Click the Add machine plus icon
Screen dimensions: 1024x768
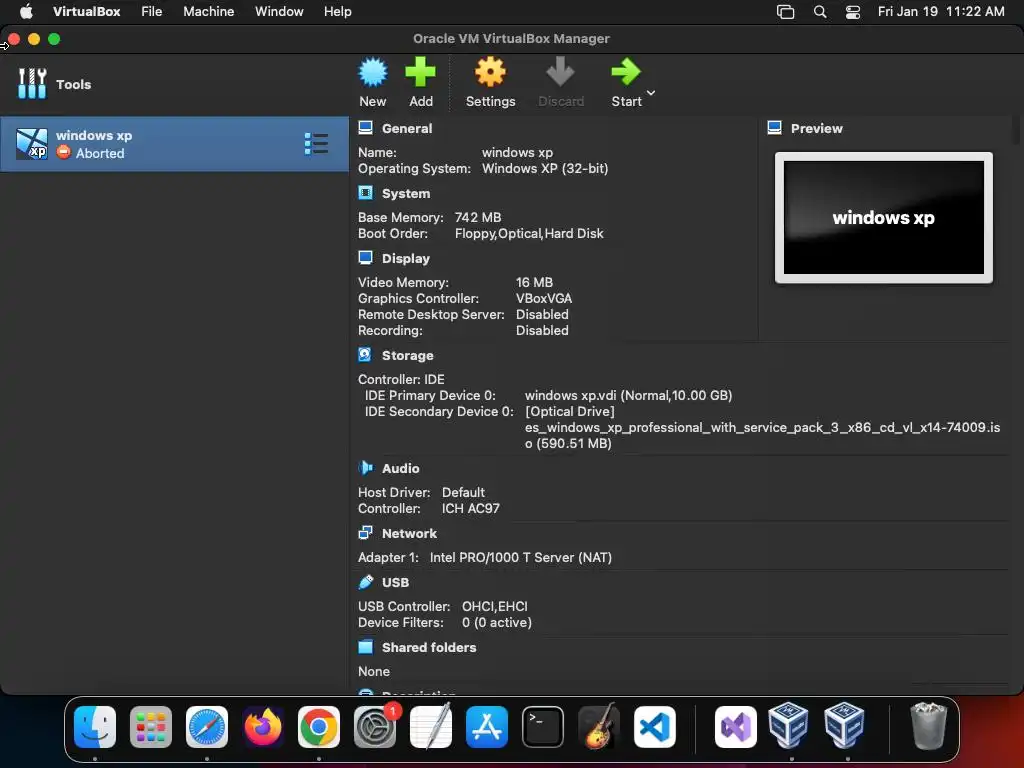(420, 72)
